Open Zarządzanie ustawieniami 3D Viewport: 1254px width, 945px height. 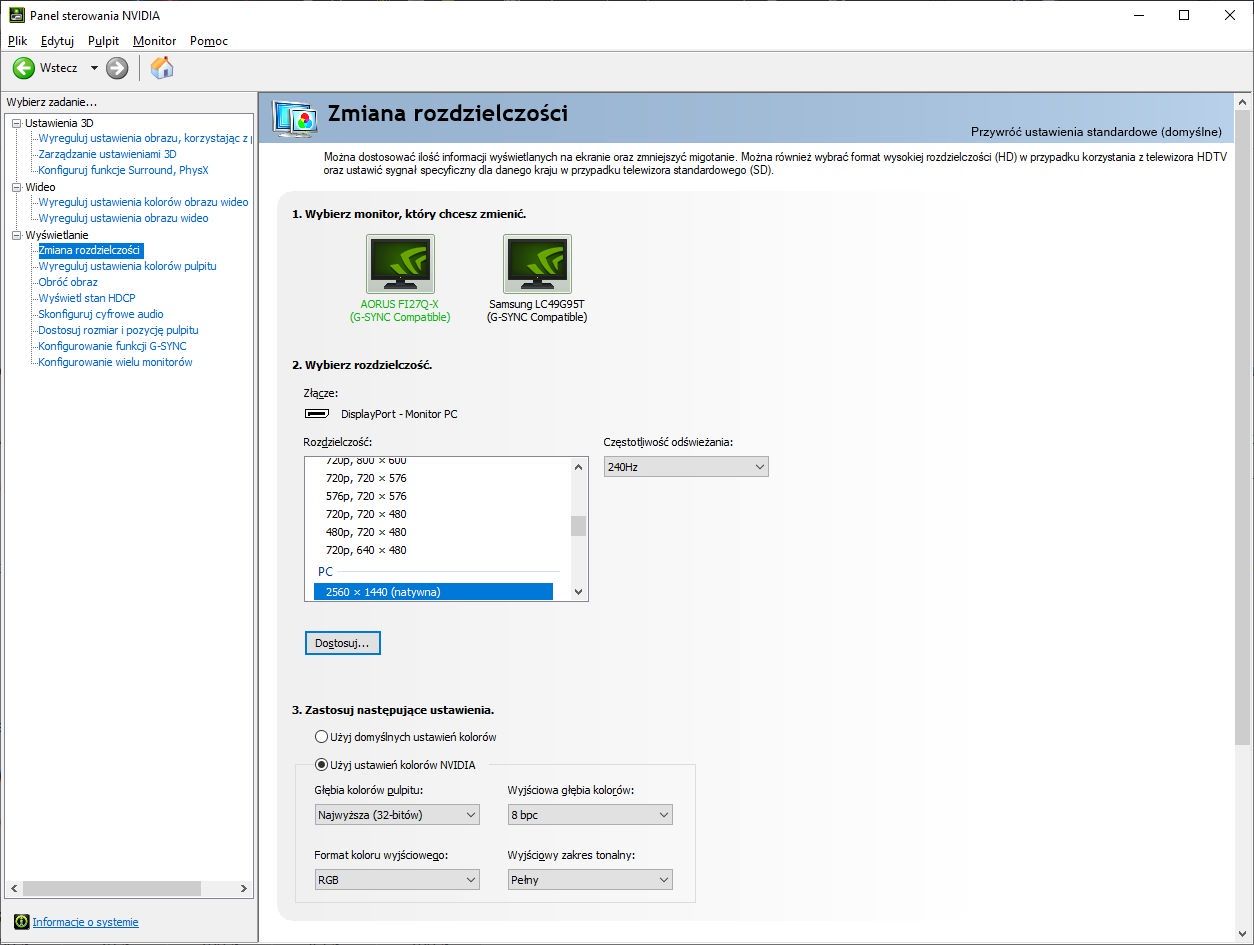click(107, 154)
